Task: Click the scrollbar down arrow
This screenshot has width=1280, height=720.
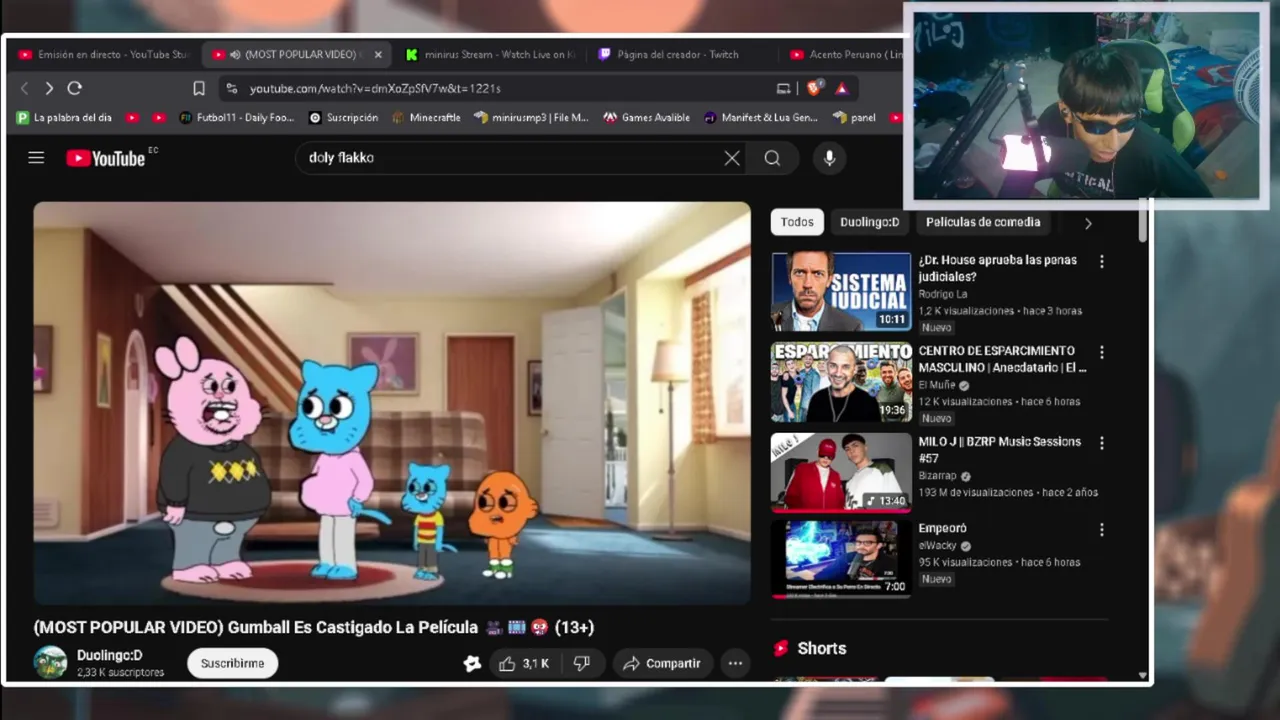Action: click(x=1143, y=676)
